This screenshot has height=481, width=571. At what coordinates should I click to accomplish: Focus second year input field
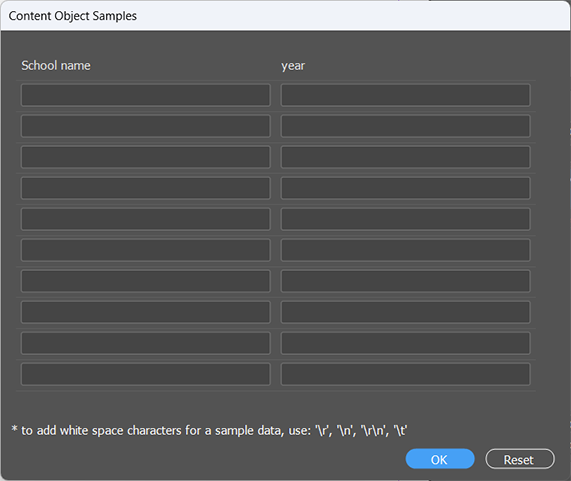click(405, 126)
